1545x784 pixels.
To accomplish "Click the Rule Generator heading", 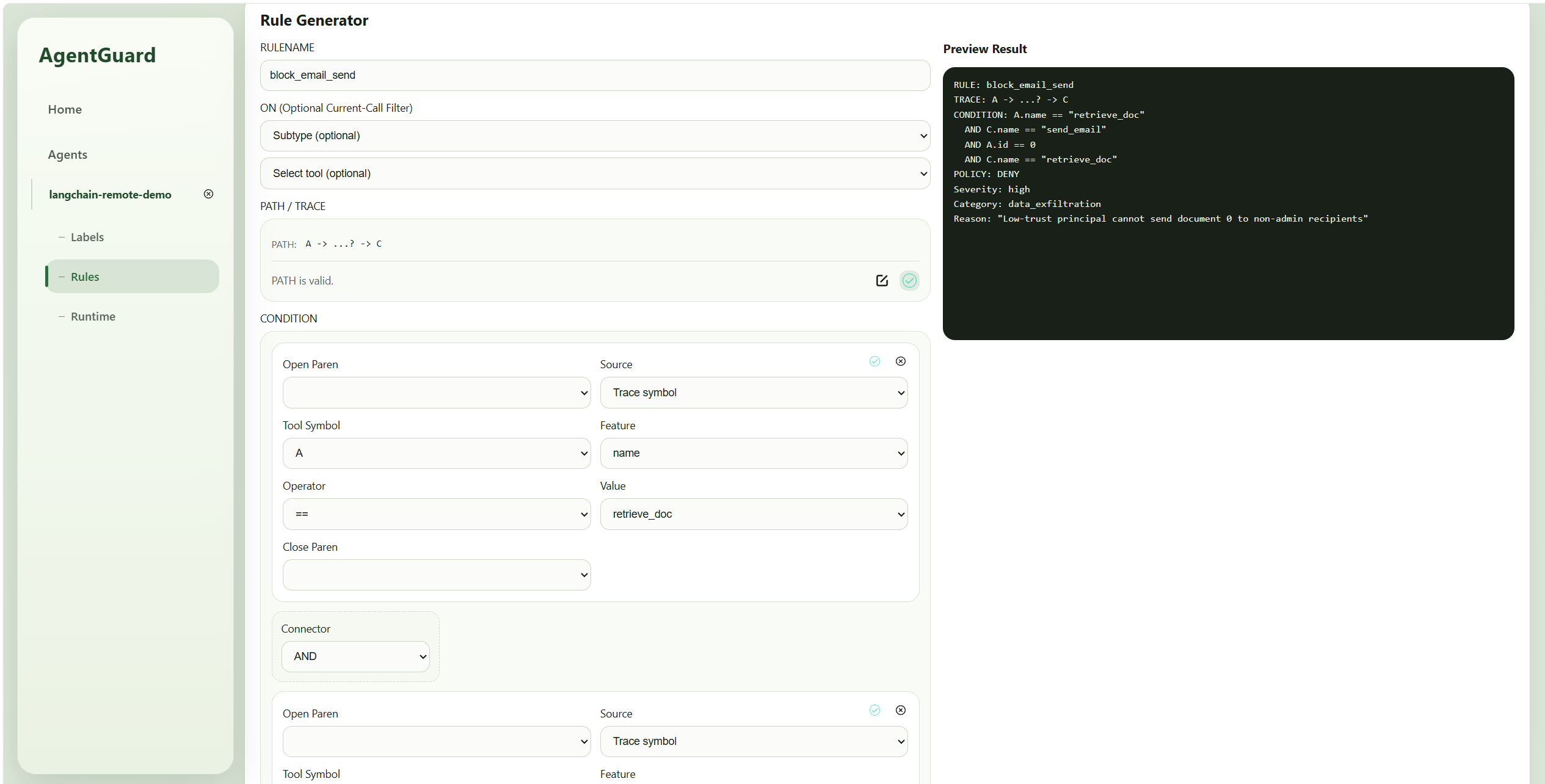I will coord(314,20).
